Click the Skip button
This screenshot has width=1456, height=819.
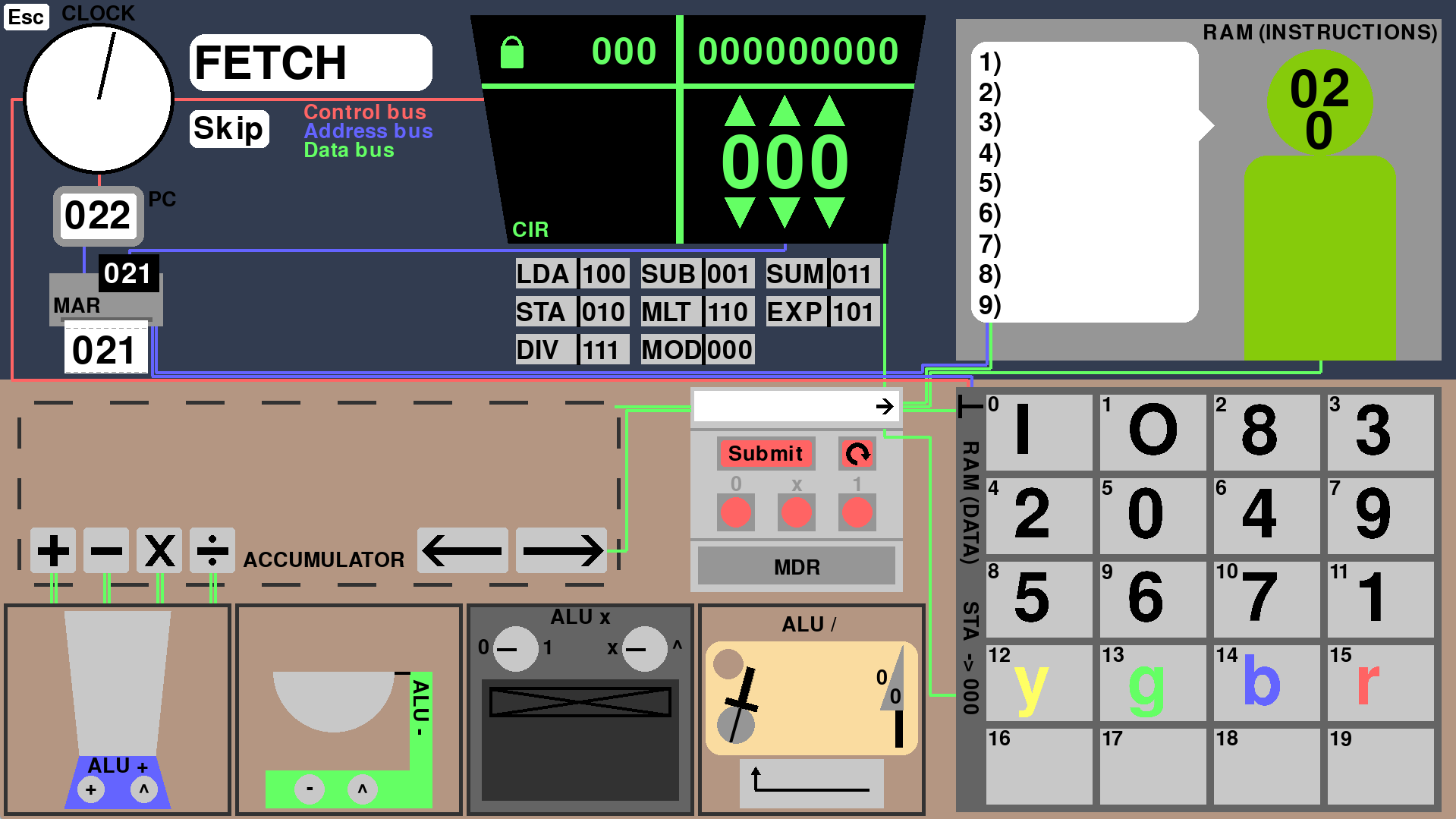point(228,128)
